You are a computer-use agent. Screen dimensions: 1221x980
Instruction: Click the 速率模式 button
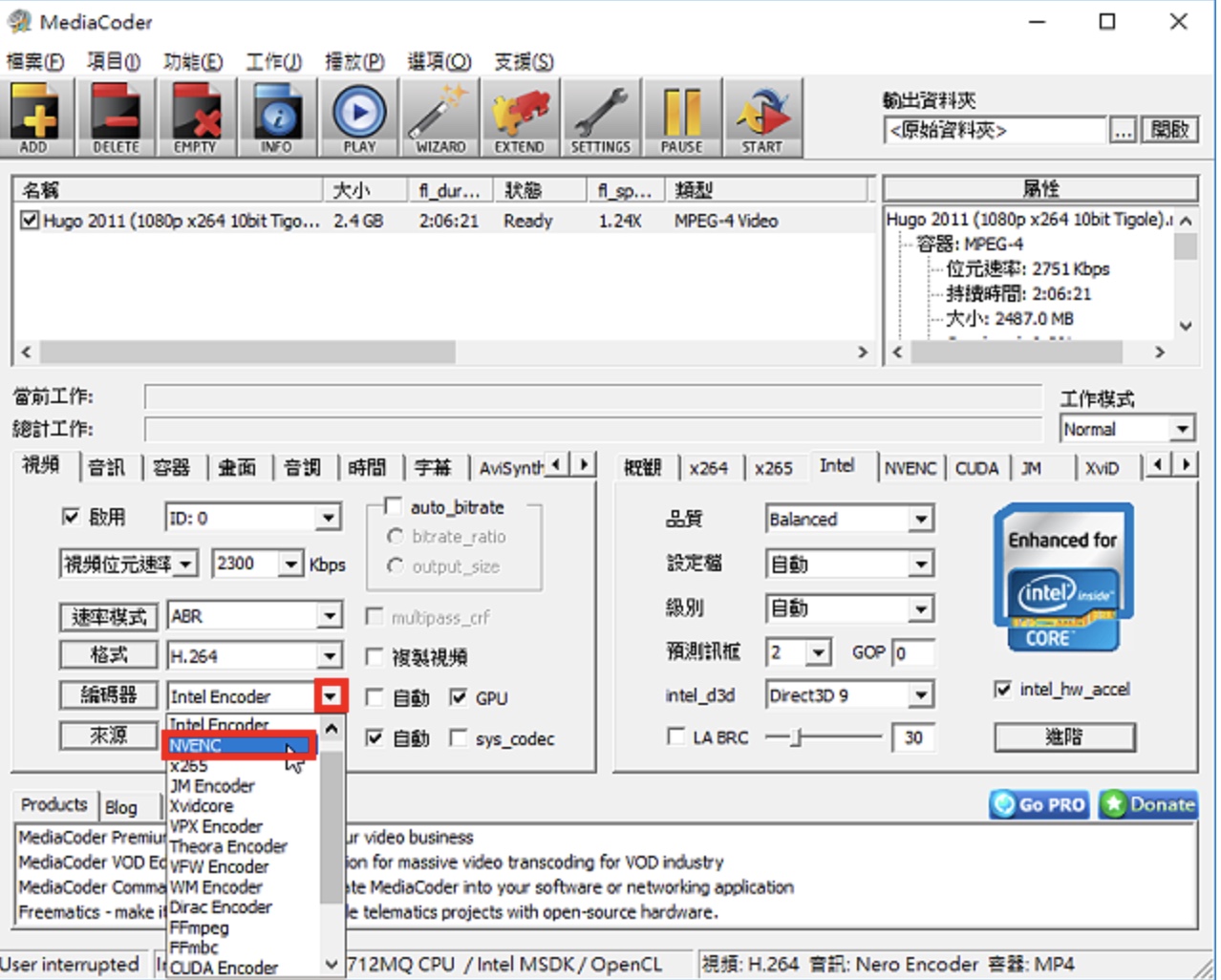click(x=109, y=616)
